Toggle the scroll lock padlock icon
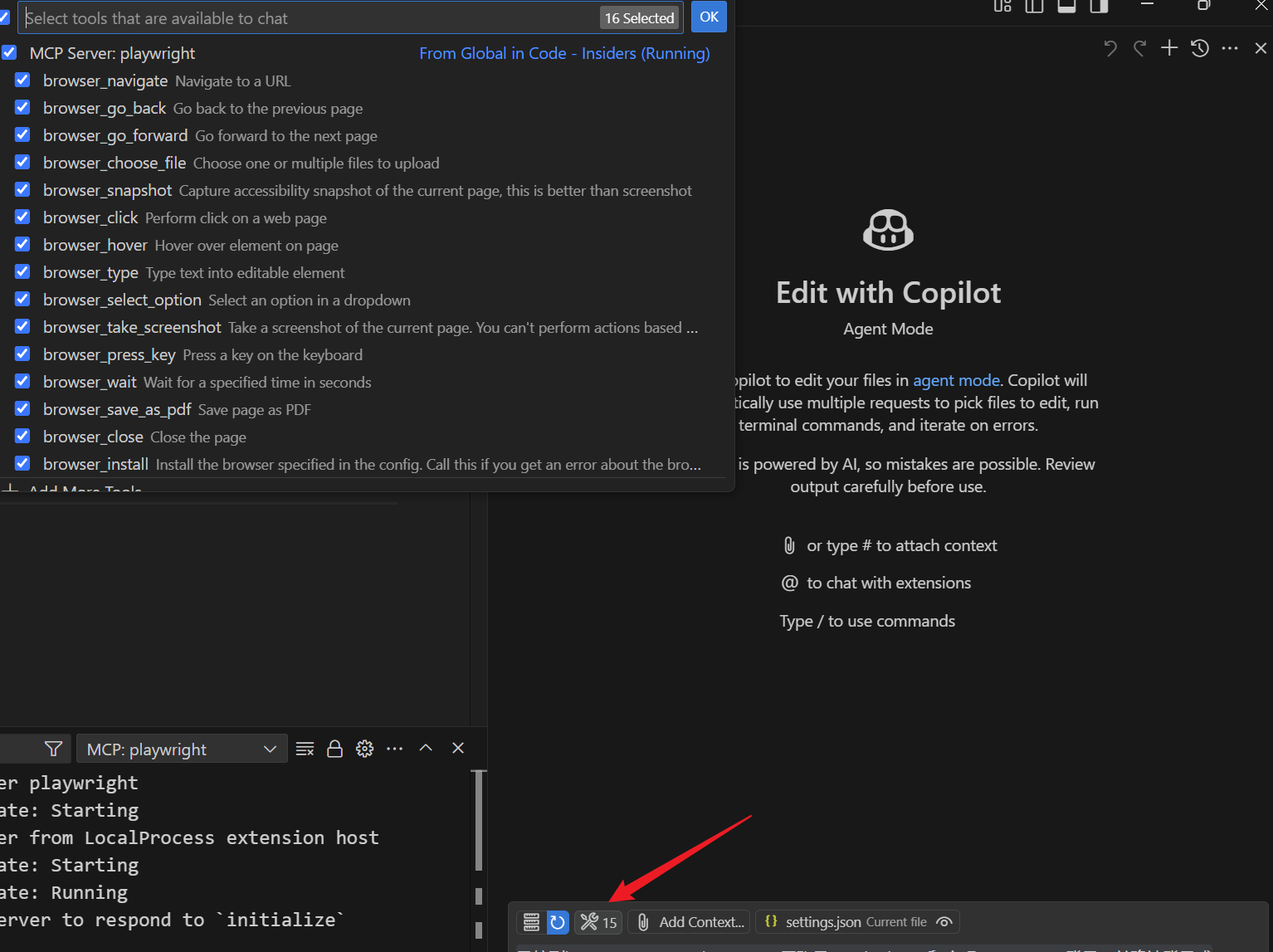Screen dimensions: 1273x952 click(x=334, y=749)
